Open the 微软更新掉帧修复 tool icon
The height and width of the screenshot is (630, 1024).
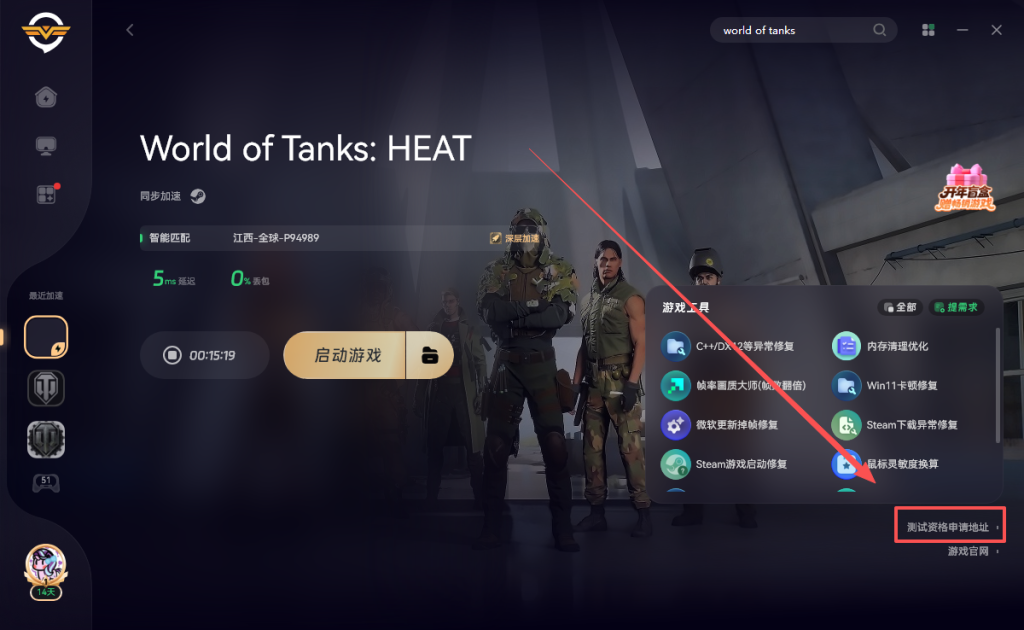[x=675, y=424]
